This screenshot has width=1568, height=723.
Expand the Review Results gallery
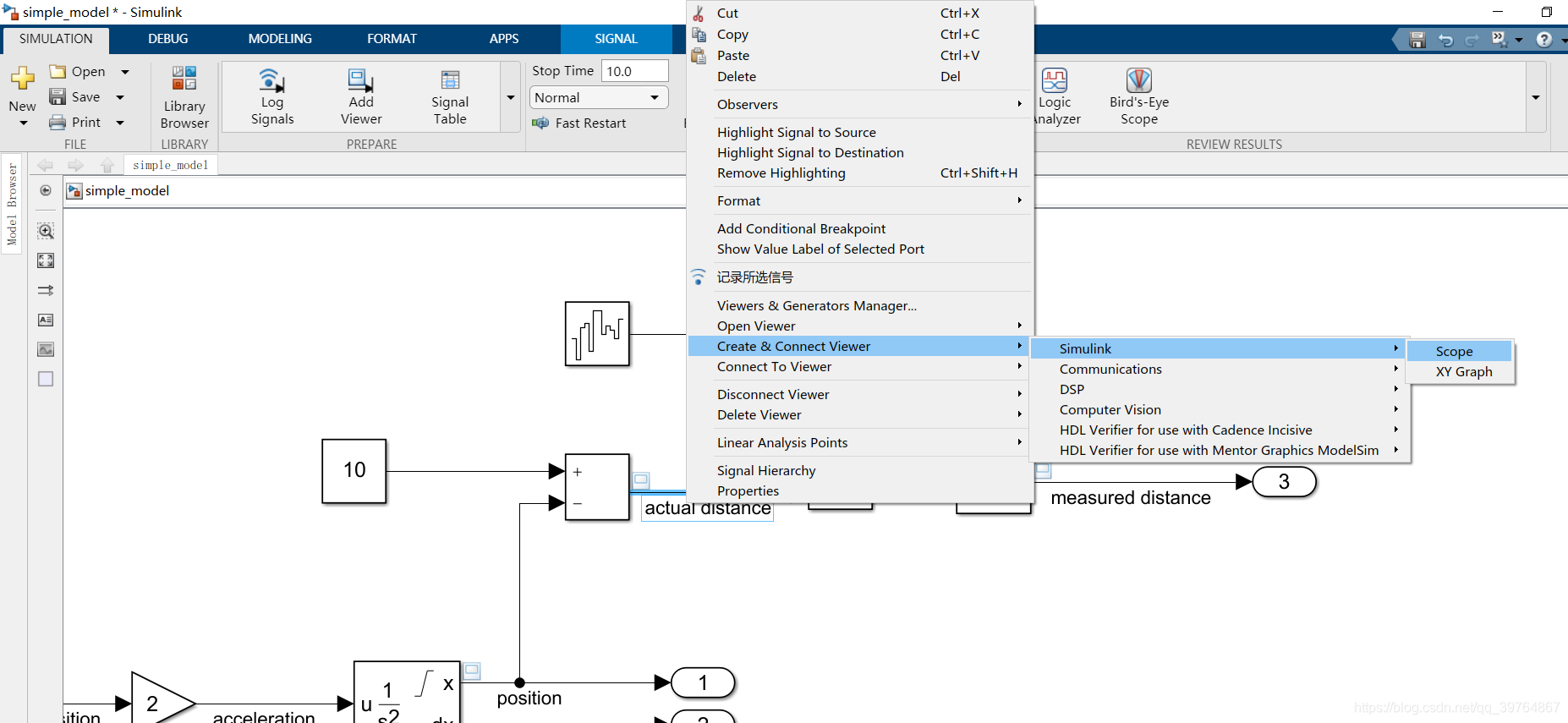[1536, 97]
